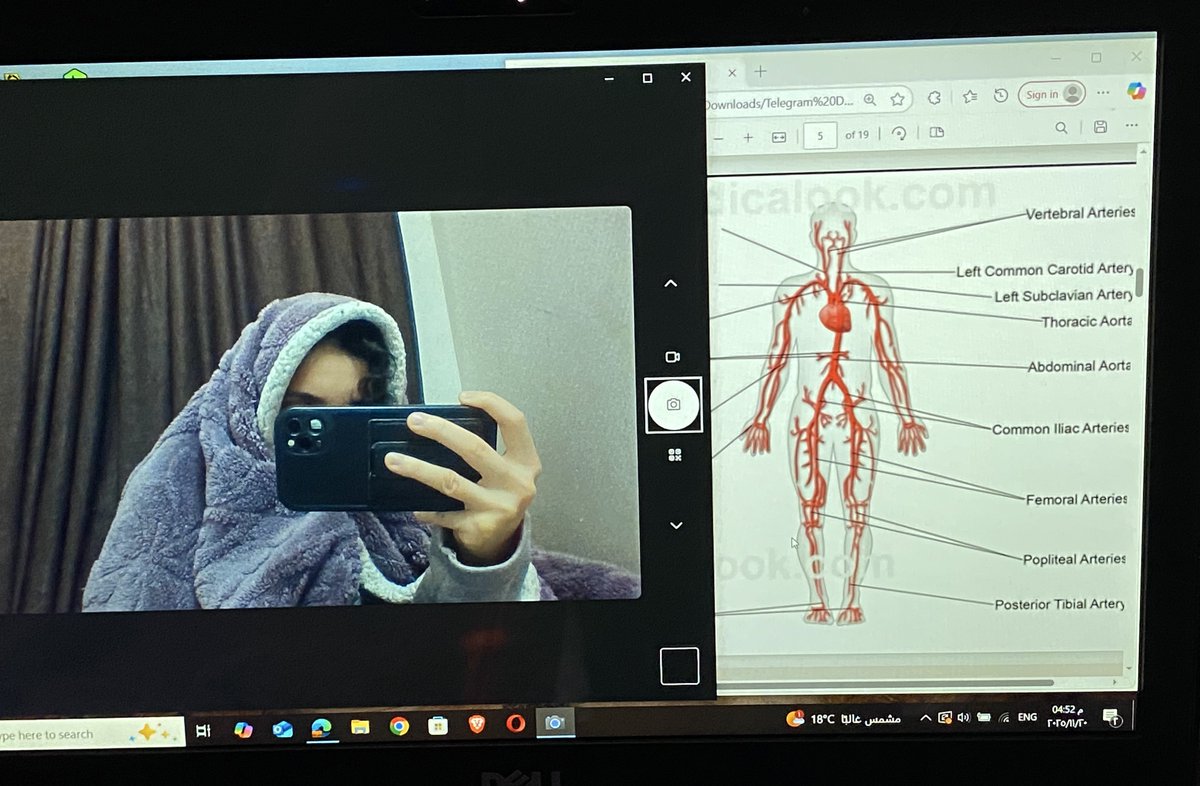Zoom in the PDF with plus
Viewport: 1200px width, 786px height.
748,137
